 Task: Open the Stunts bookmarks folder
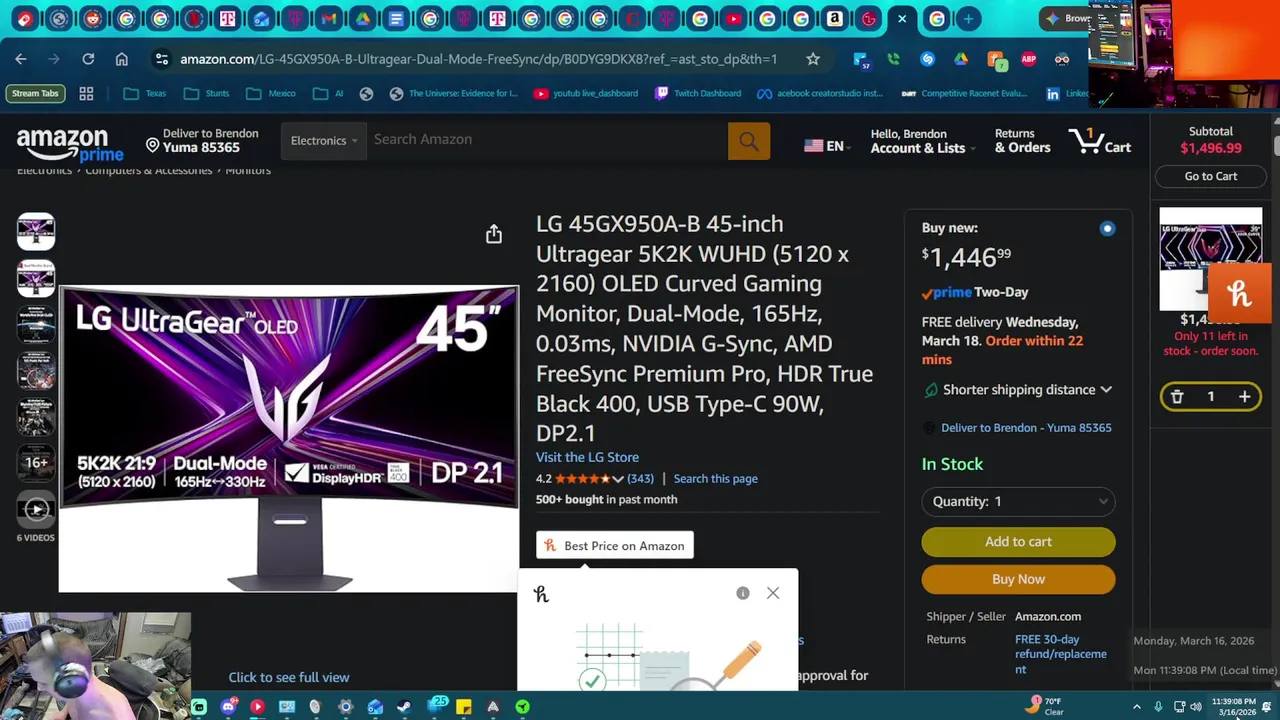207,93
